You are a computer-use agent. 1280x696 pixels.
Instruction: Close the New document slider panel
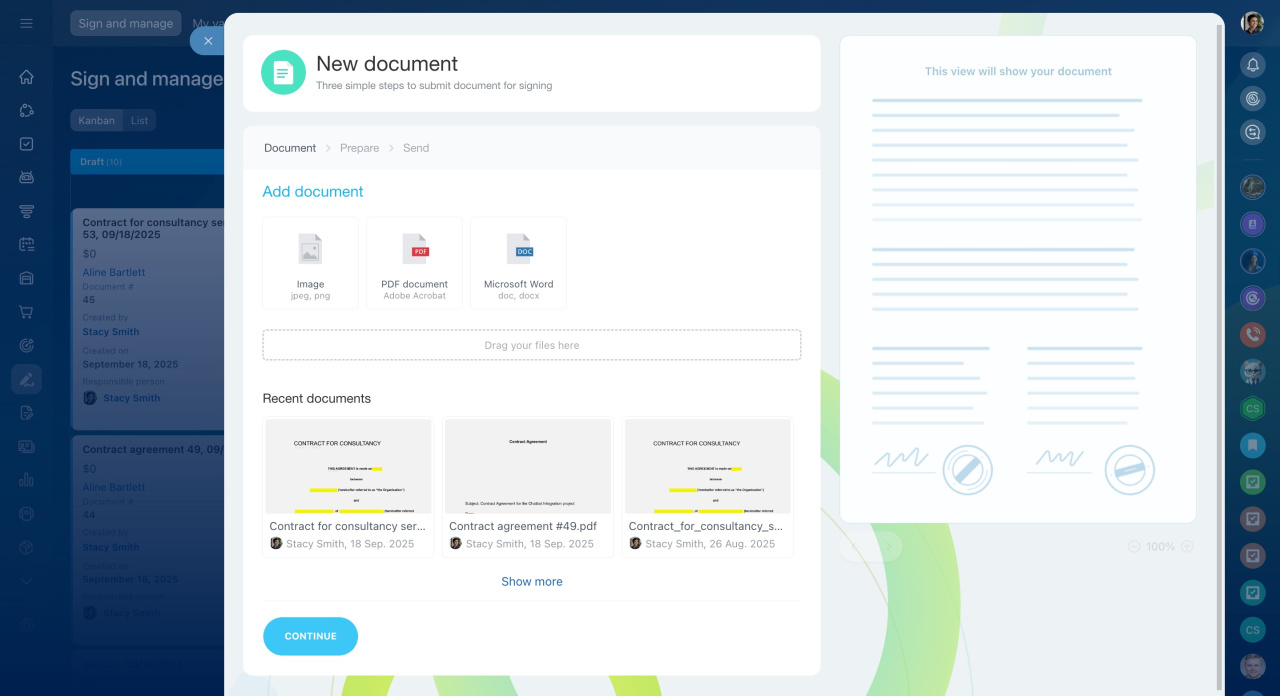208,41
